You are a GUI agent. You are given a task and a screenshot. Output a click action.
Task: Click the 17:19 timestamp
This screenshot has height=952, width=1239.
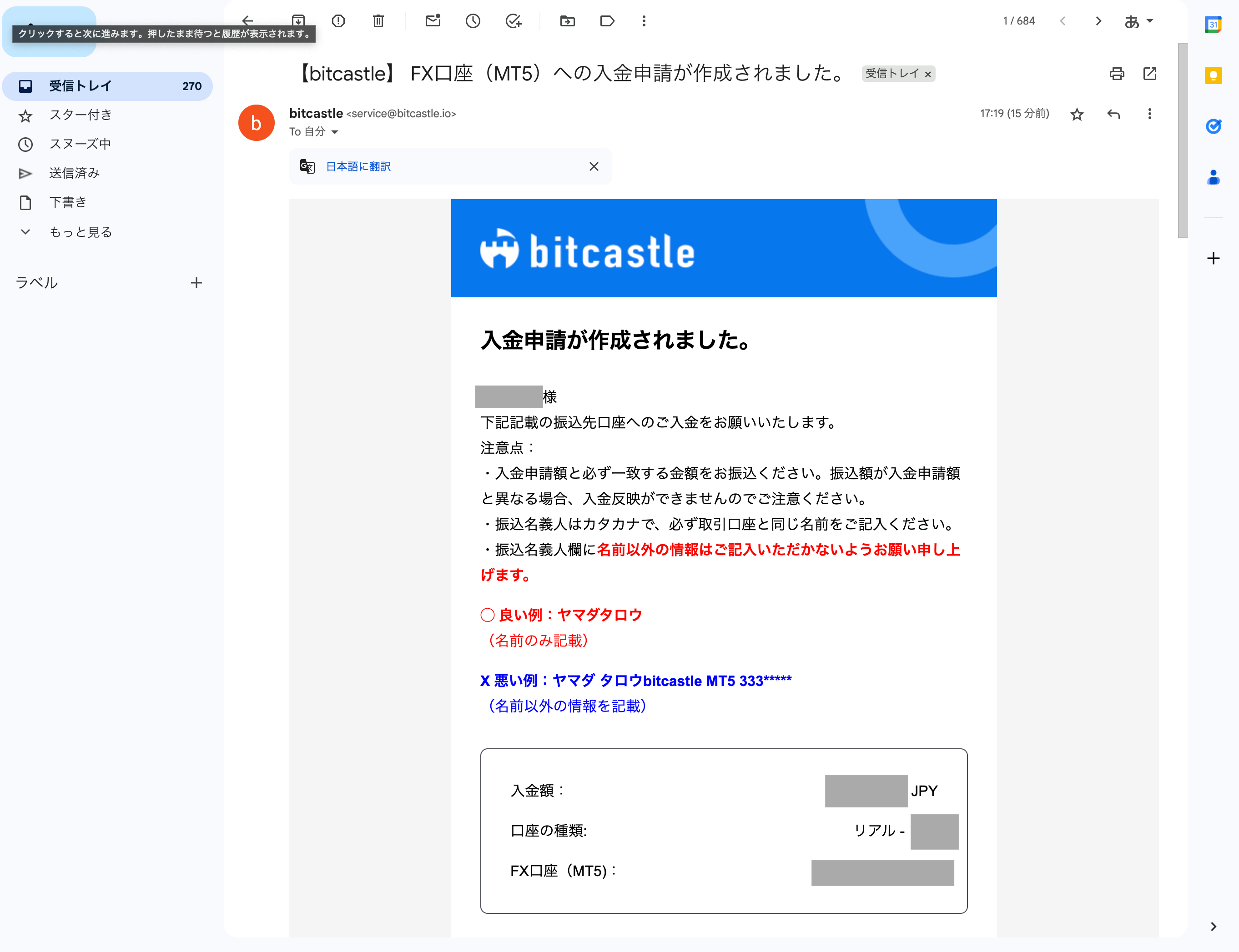1015,113
